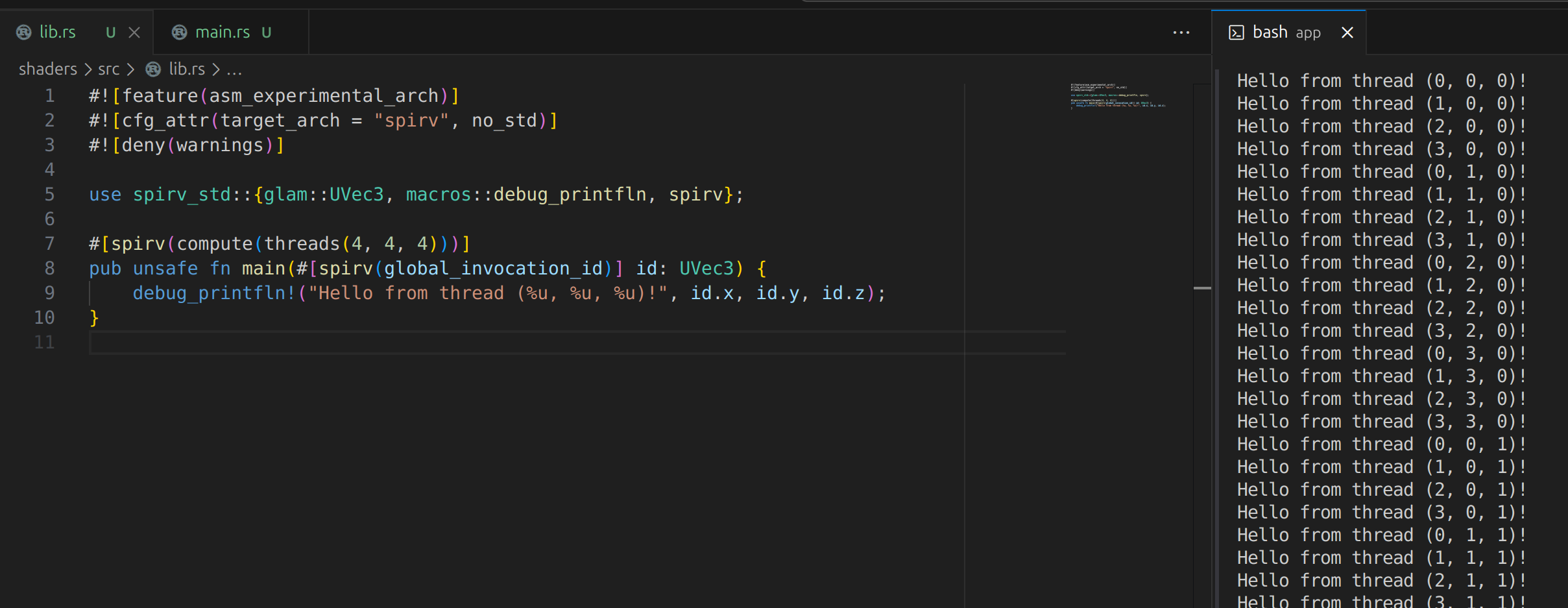Click the Rust icon in the breadcrumb path

point(153,69)
